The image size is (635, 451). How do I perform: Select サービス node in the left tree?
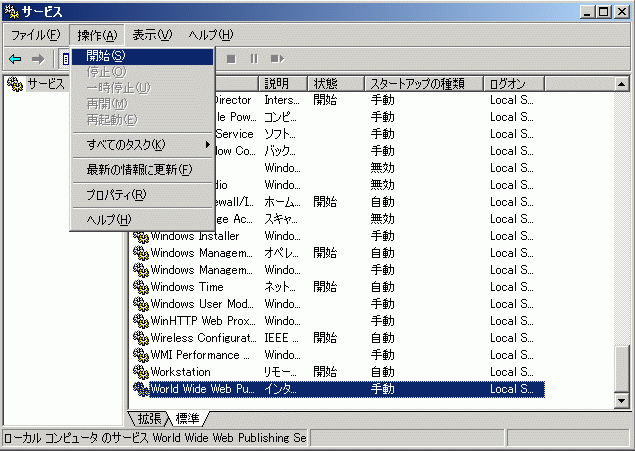pyautogui.click(x=46, y=84)
